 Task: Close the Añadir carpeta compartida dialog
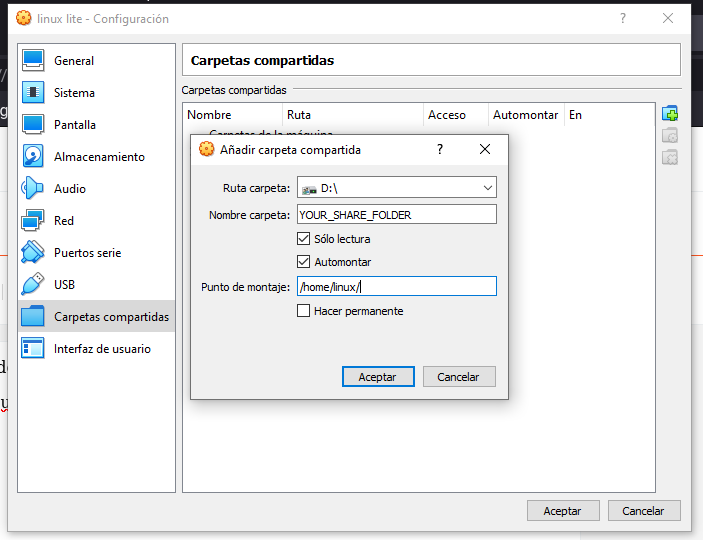tap(485, 149)
